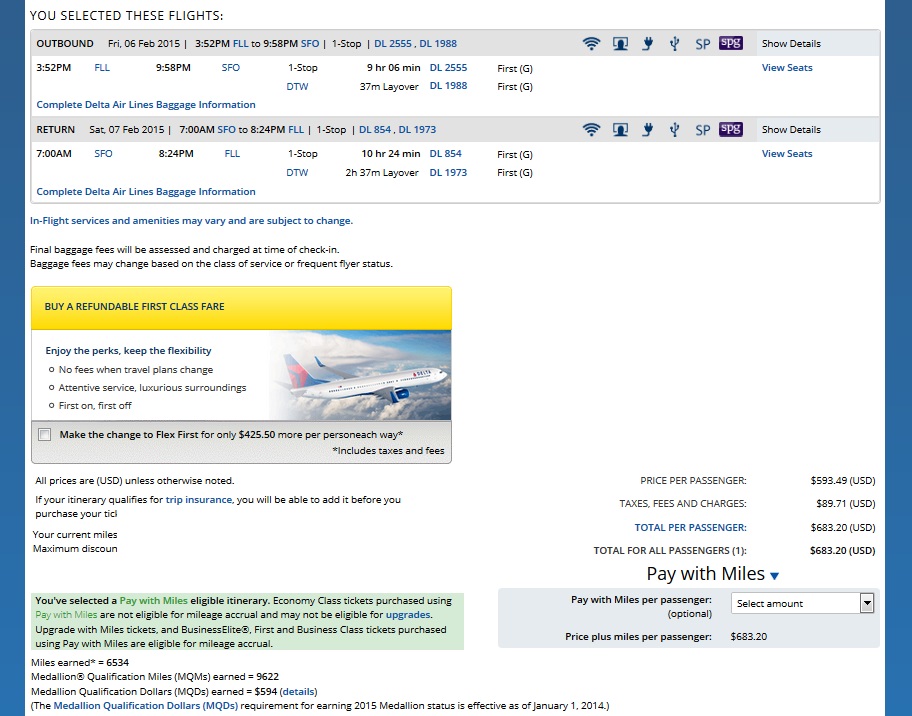Viewport: 912px width, 716px height.
Task: Open the Pay with Miles amount dropdown
Action: (804, 603)
